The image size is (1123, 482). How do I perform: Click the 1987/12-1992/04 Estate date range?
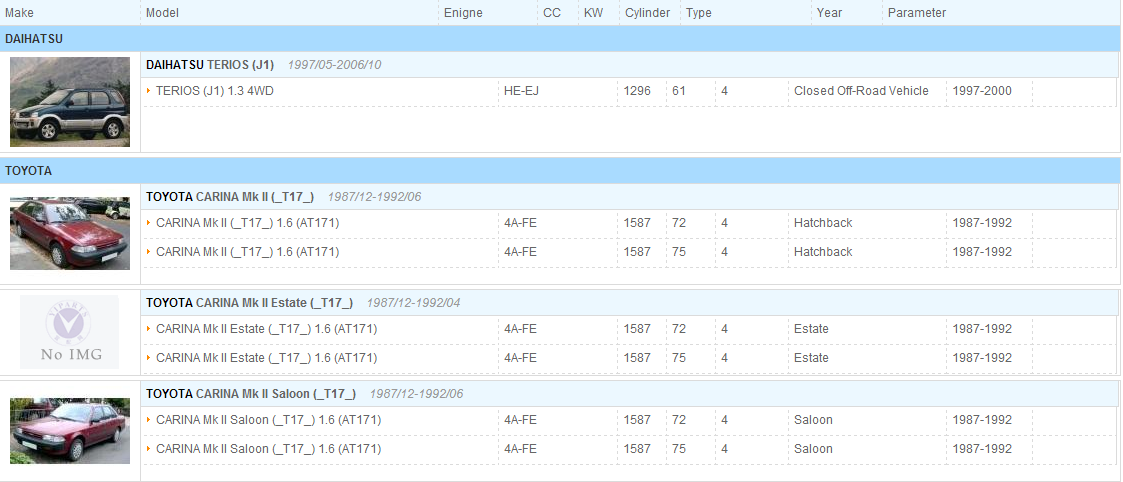(x=413, y=304)
